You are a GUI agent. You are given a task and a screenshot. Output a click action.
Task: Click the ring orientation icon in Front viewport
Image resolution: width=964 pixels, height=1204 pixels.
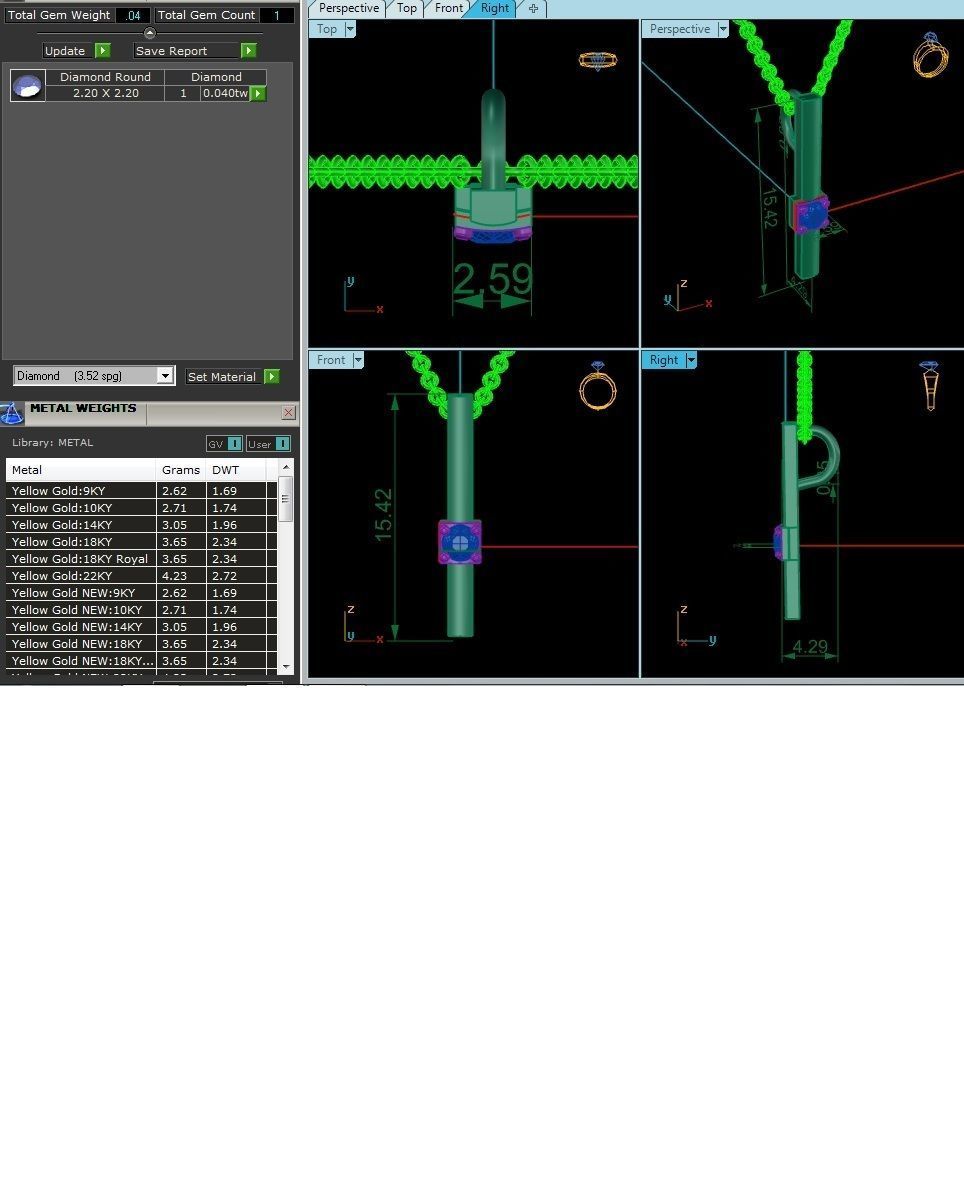[597, 386]
